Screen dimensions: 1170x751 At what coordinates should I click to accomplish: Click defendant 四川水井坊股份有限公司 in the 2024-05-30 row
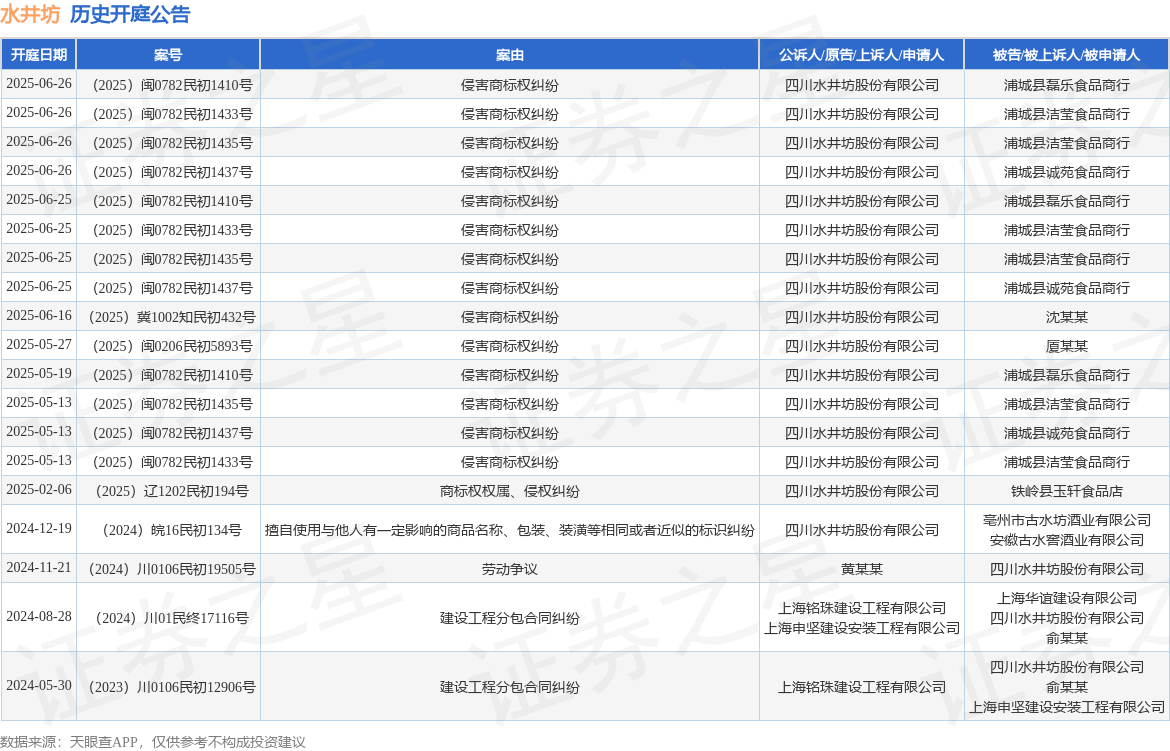[x=1066, y=667]
